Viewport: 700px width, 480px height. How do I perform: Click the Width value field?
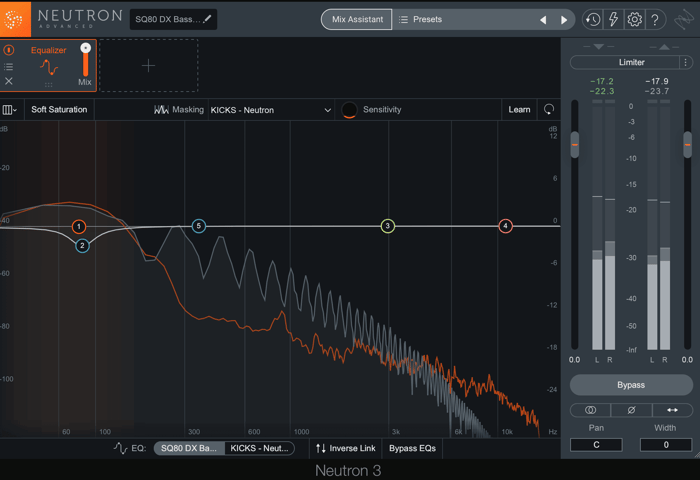point(666,445)
